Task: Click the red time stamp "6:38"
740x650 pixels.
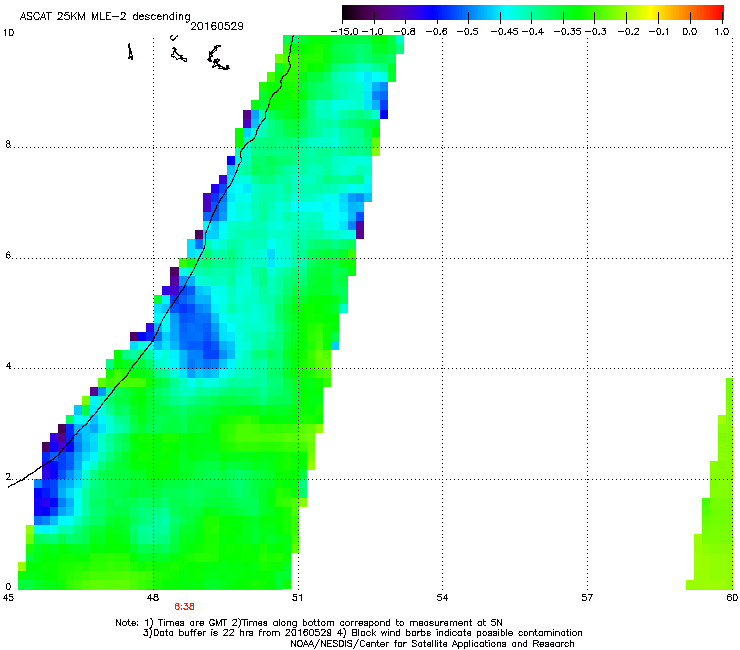Action: click(184, 607)
